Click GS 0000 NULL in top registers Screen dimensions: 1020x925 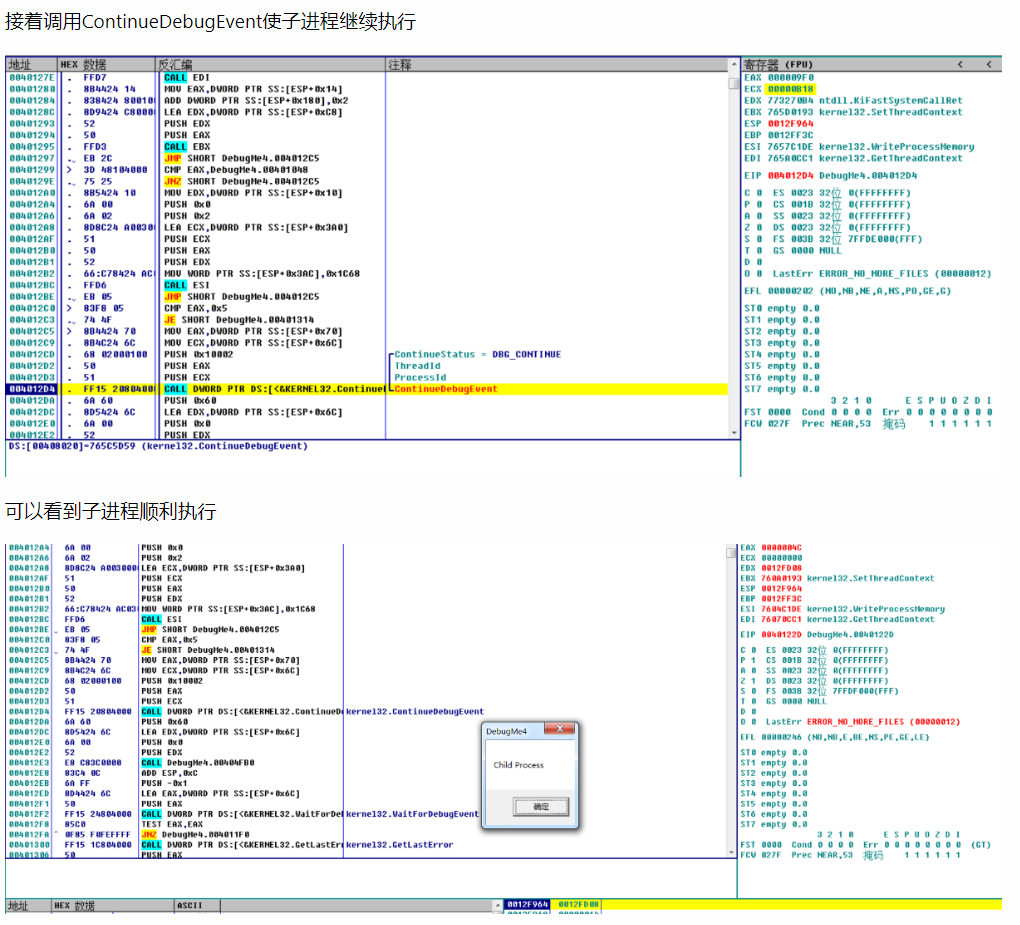pos(807,251)
